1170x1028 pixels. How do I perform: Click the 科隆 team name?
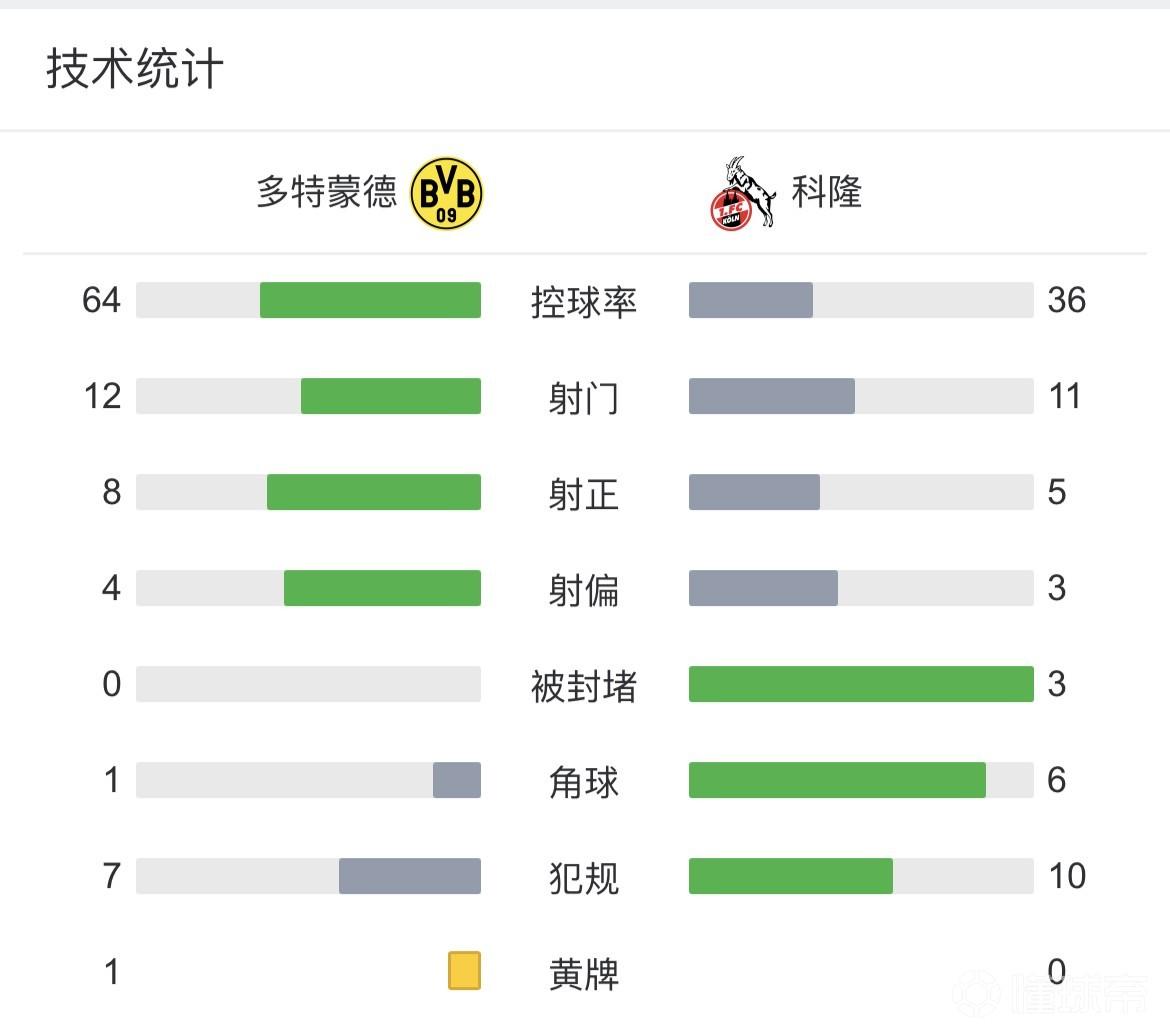(x=826, y=191)
